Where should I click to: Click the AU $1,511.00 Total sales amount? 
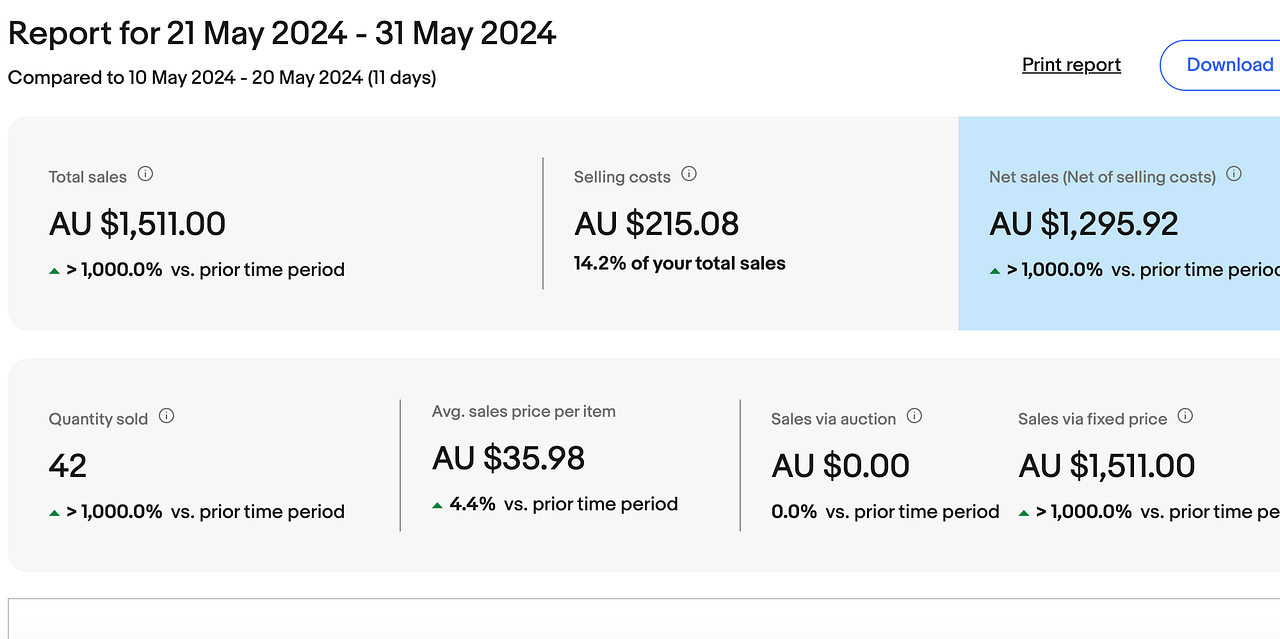(x=137, y=224)
